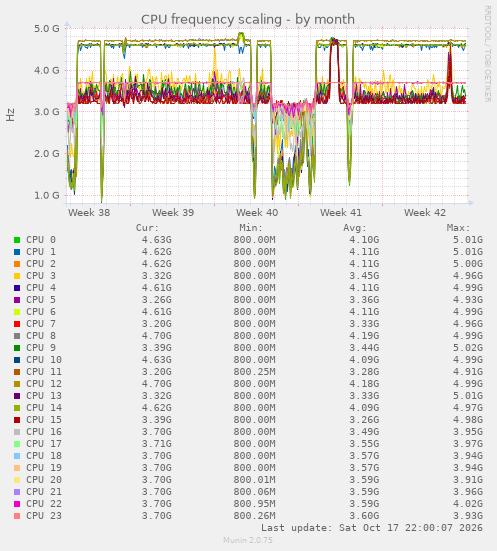The image size is (497, 551).
Task: Click the CPU 3 yellow legend swatch
Action: (x=17, y=276)
